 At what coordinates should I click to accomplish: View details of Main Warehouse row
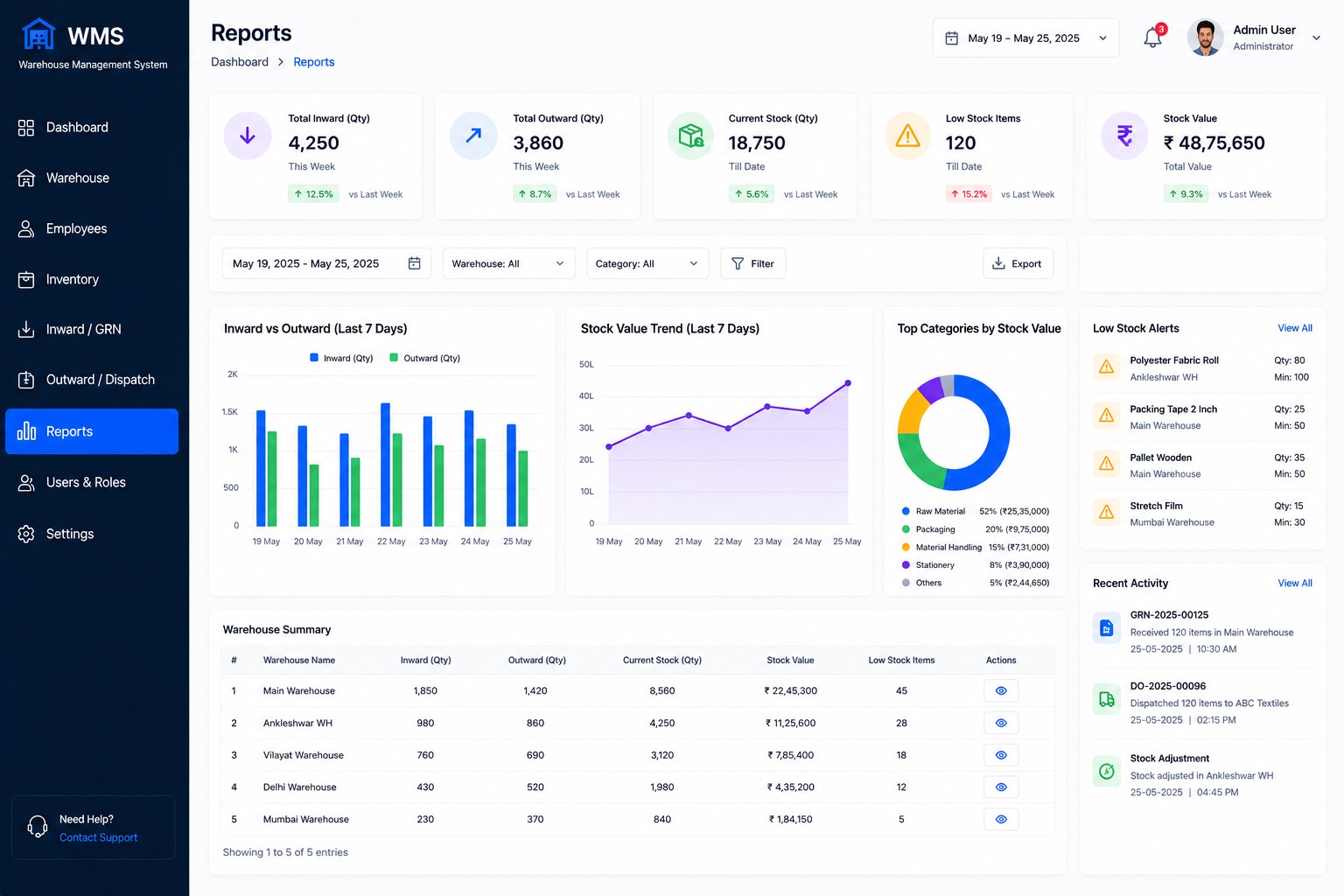pyautogui.click(x=1001, y=691)
